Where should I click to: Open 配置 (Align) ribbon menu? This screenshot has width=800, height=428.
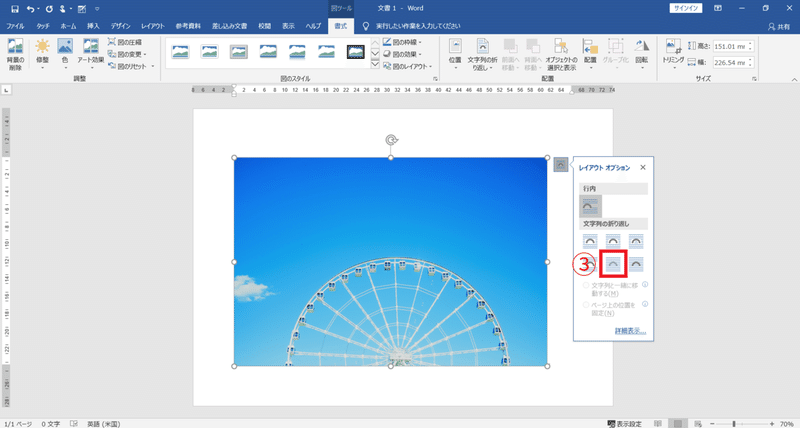590,54
